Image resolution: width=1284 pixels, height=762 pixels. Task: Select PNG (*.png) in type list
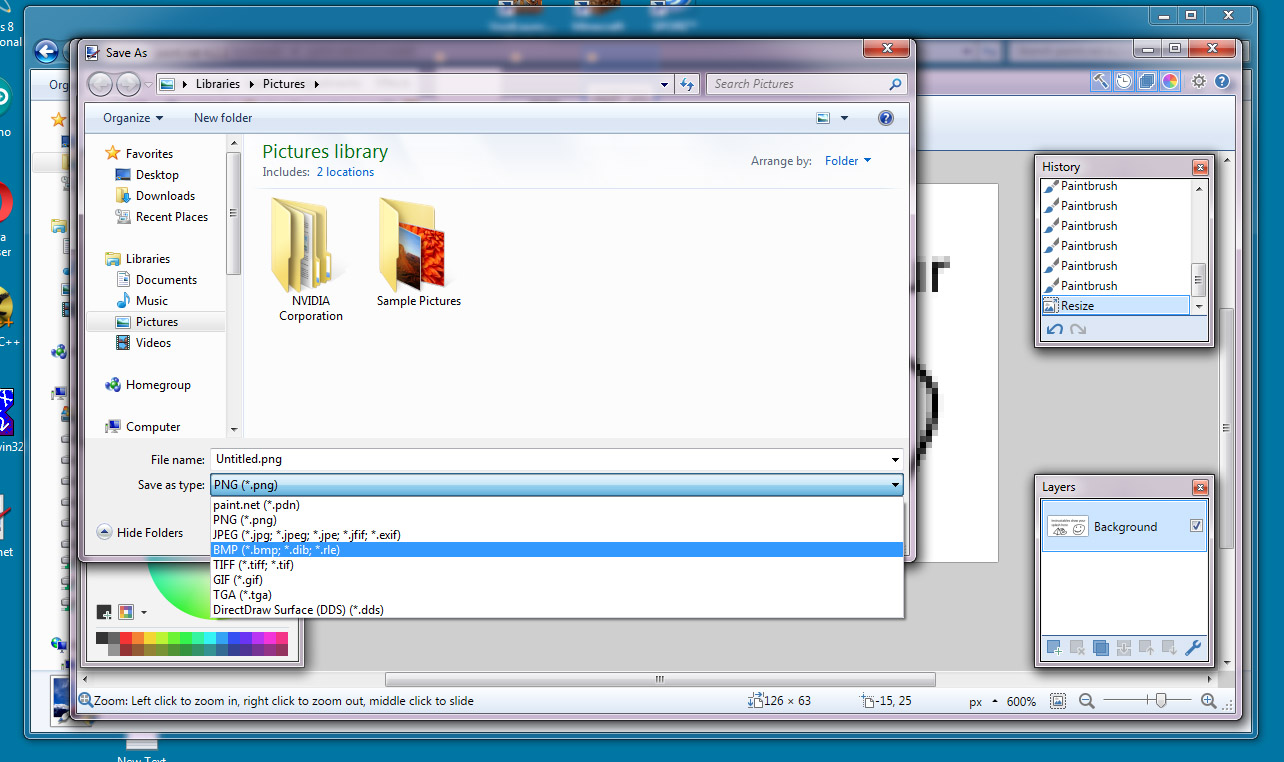[556, 520]
